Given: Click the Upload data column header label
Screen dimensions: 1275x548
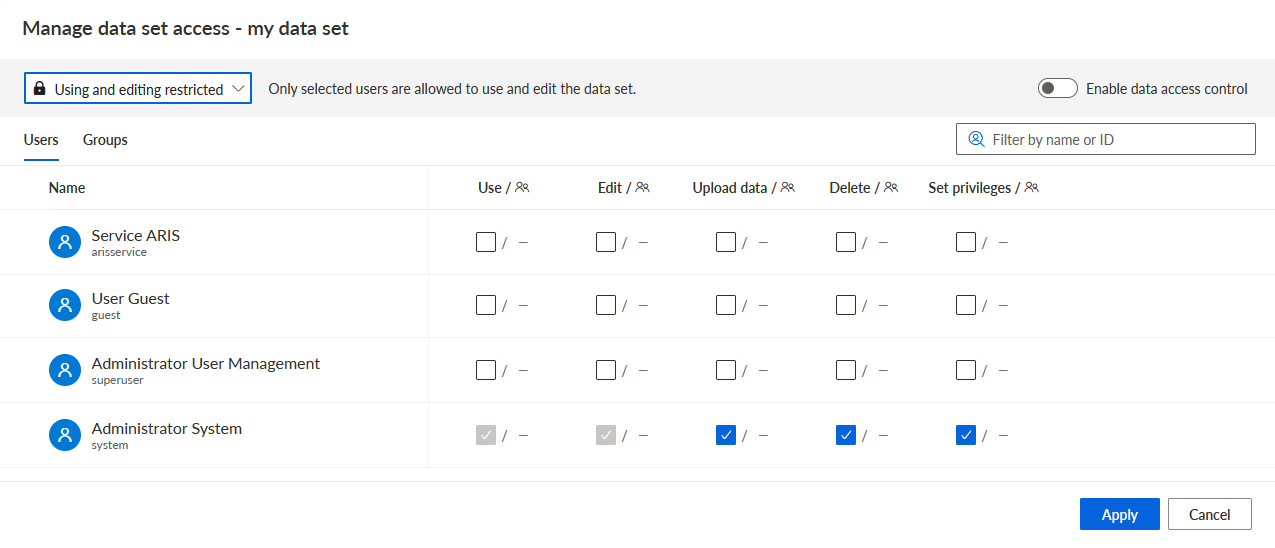Looking at the screenshot, I should click(x=730, y=188).
